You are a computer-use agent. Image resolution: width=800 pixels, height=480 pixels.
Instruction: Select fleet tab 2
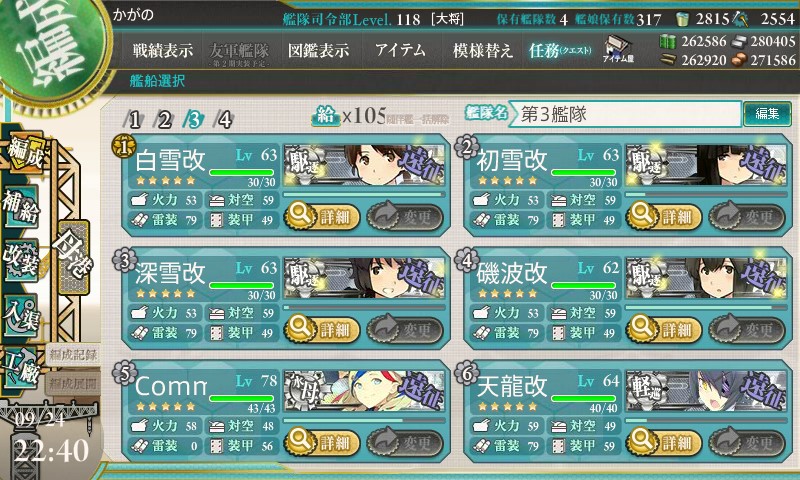tap(164, 120)
